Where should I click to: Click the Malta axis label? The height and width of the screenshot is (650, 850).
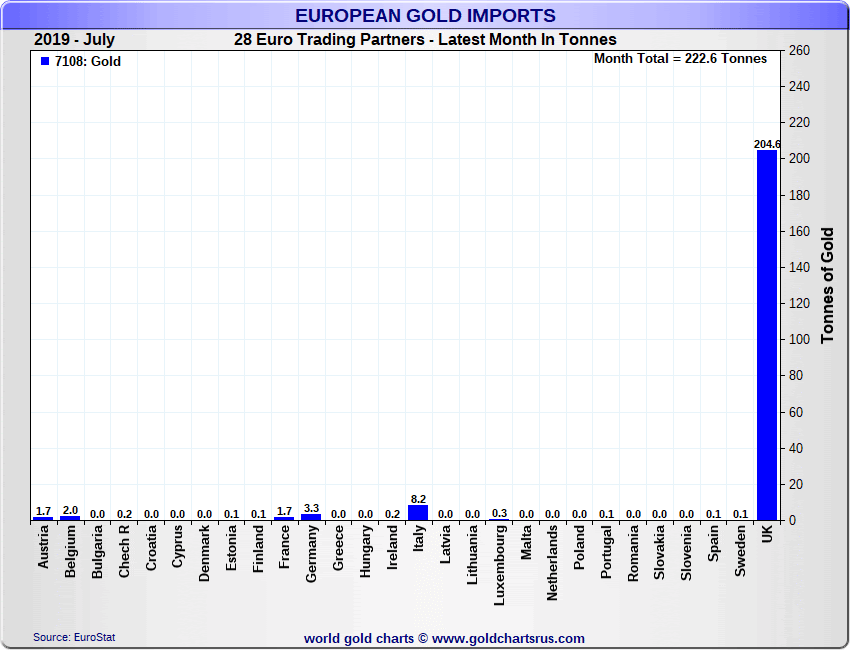[x=526, y=542]
